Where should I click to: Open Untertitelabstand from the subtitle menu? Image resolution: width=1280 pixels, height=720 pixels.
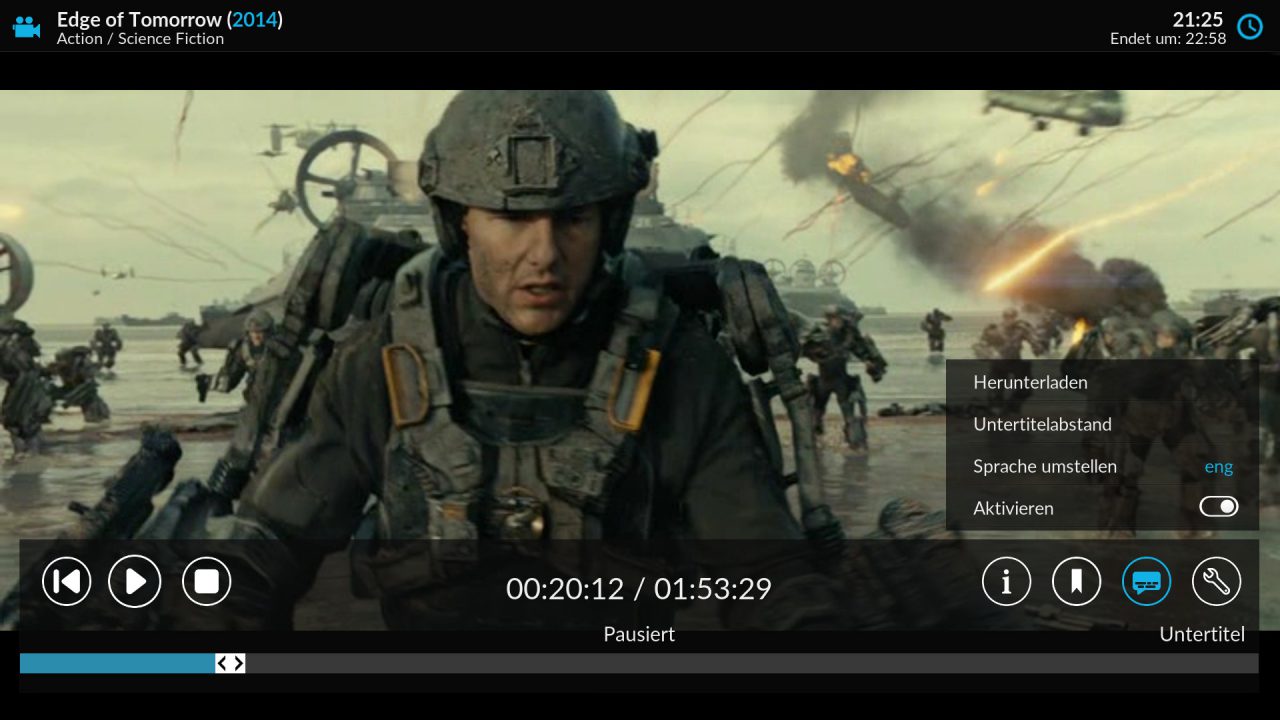click(x=1043, y=424)
